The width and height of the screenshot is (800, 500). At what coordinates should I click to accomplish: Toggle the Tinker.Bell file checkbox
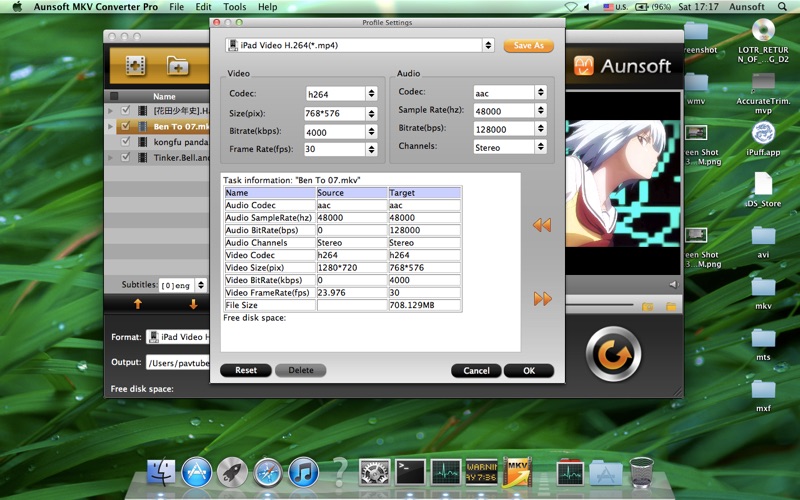point(126,158)
